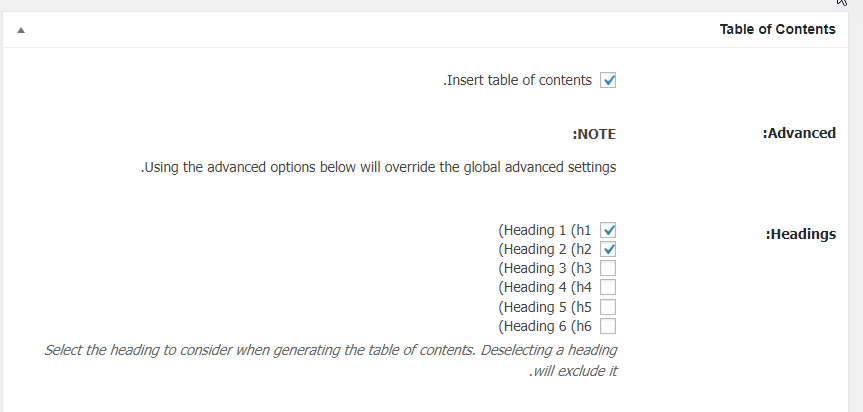Click the Headings section label
Image resolution: width=863 pixels, height=412 pixels.
click(x=801, y=234)
